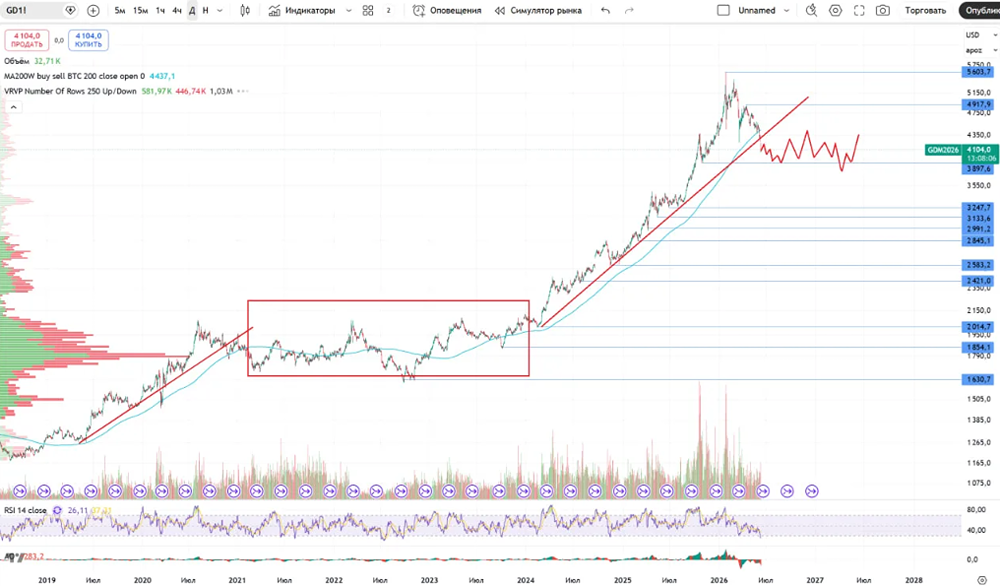Switch to the 1ч timeframe
This screenshot has width=1000, height=586.
[x=160, y=10]
